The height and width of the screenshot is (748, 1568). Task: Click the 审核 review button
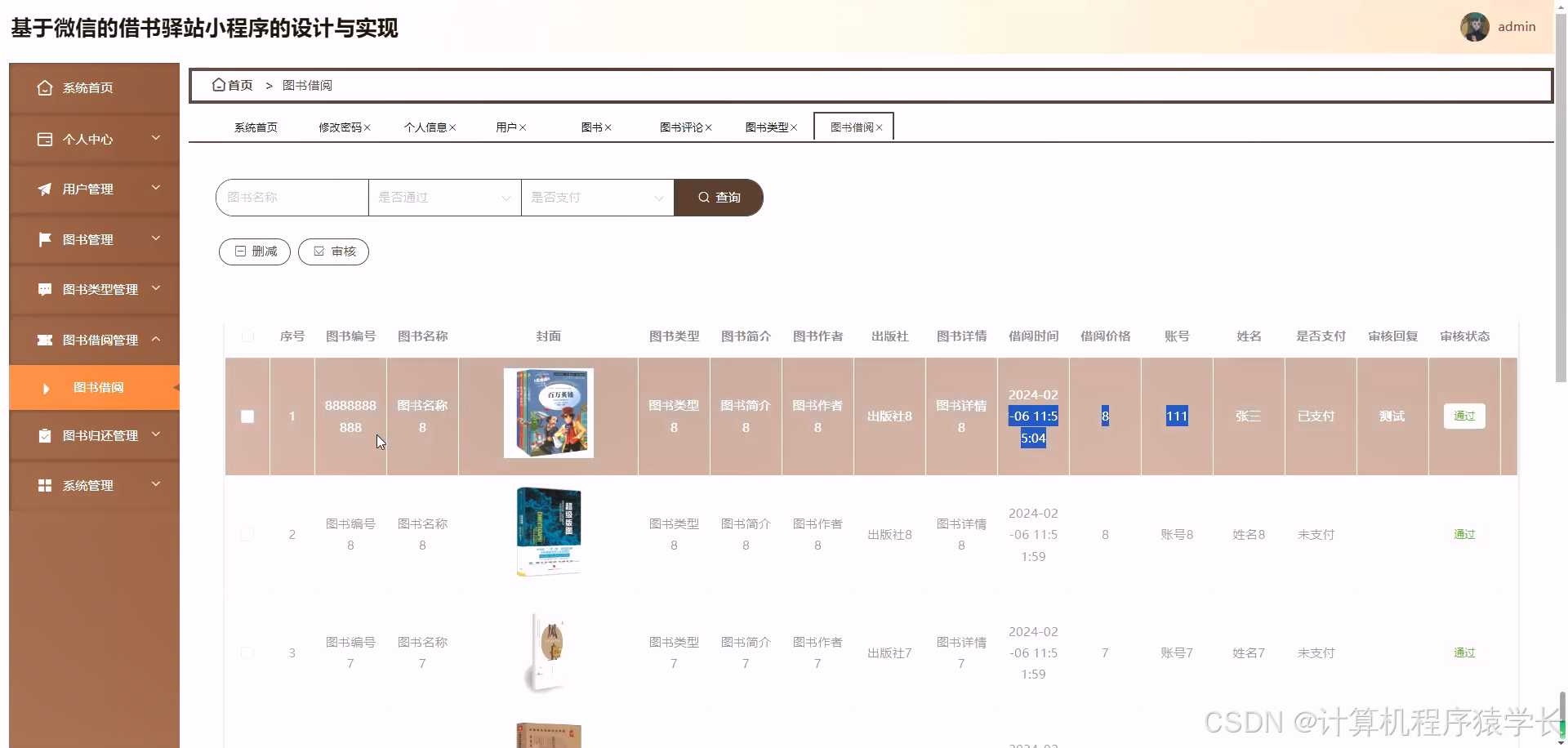(x=333, y=252)
